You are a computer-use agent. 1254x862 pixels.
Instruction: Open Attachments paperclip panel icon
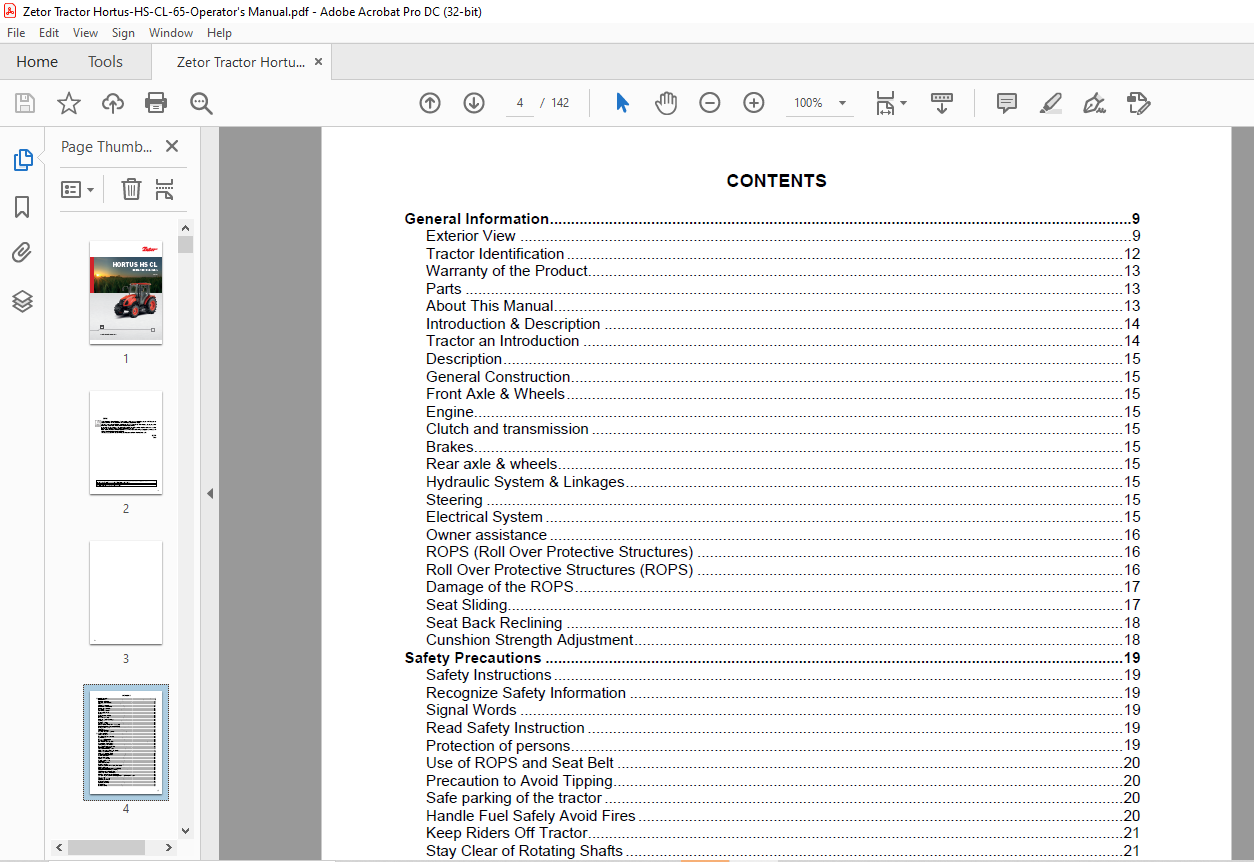pos(22,253)
